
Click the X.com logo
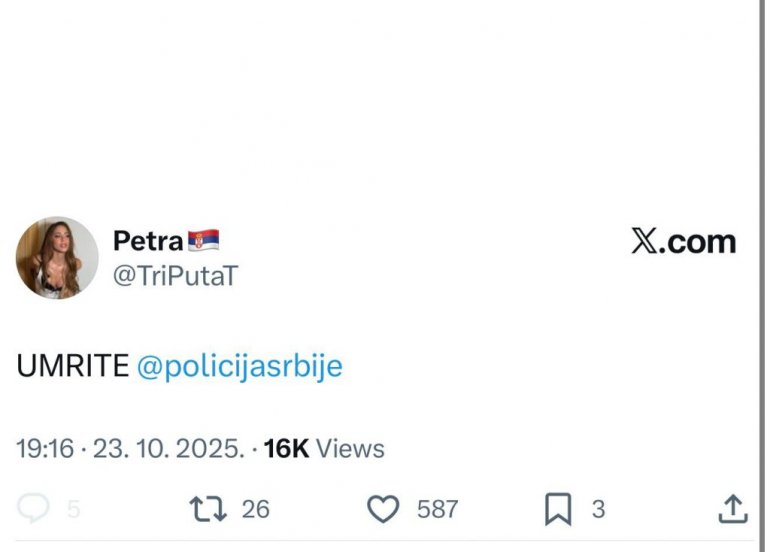[683, 241]
